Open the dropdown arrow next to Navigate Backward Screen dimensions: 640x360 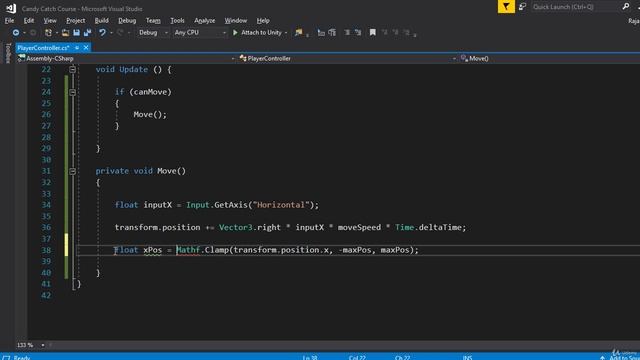click(x=24, y=33)
